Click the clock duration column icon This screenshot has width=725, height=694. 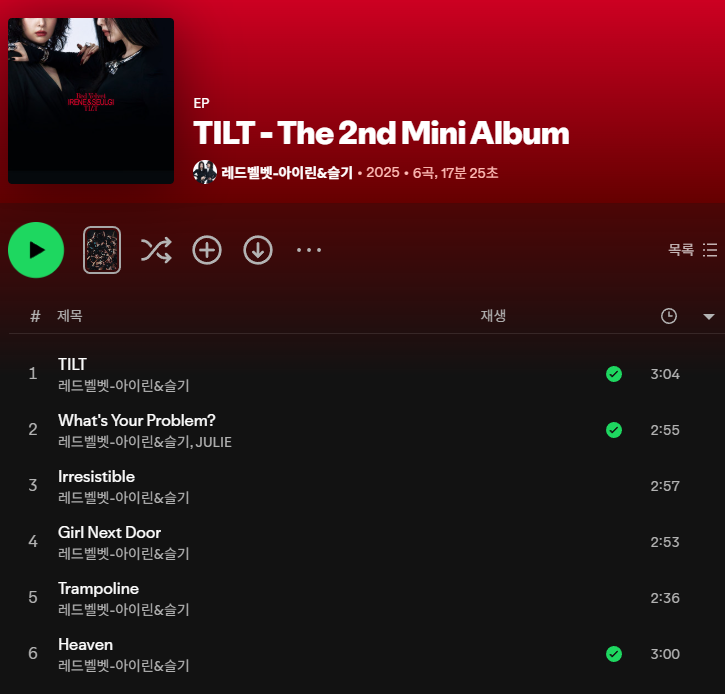(669, 316)
